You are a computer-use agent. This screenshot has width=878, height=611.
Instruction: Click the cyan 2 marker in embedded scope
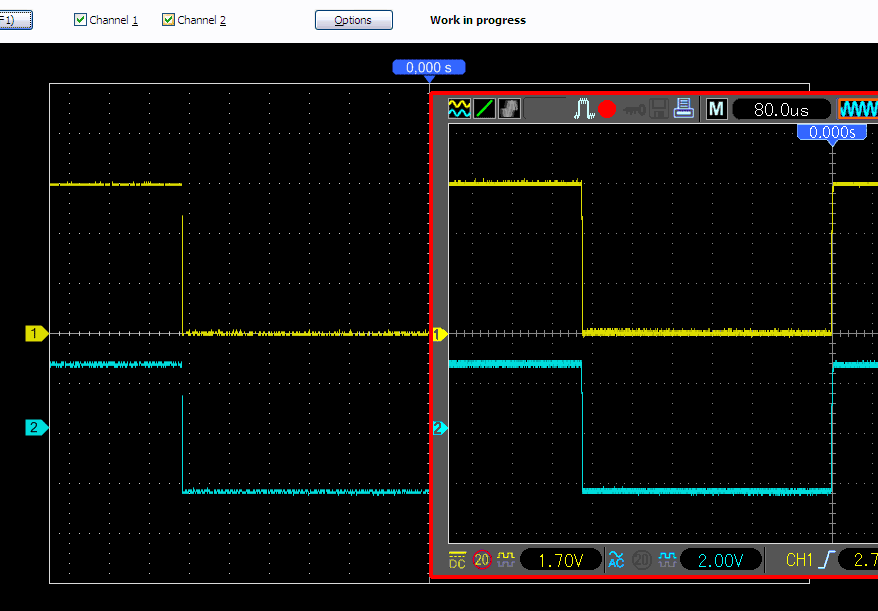(x=440, y=428)
